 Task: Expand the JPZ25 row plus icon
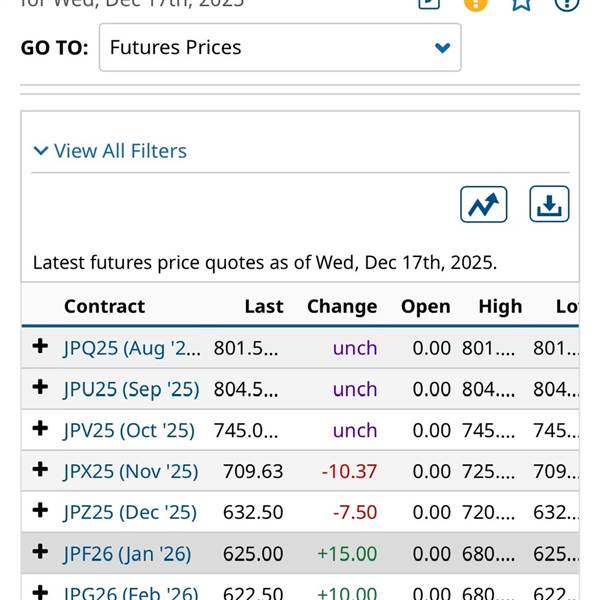point(41,511)
